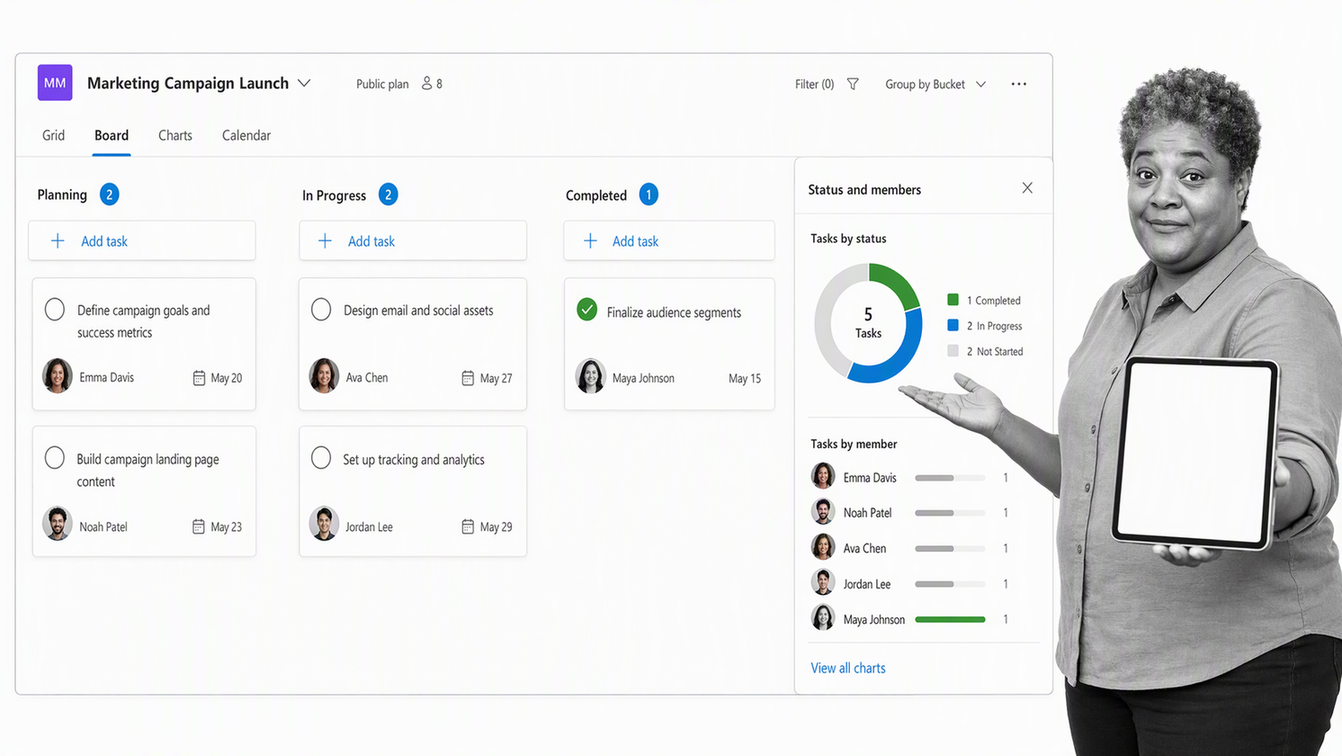Click the plus icon in Planning column

tap(58, 241)
